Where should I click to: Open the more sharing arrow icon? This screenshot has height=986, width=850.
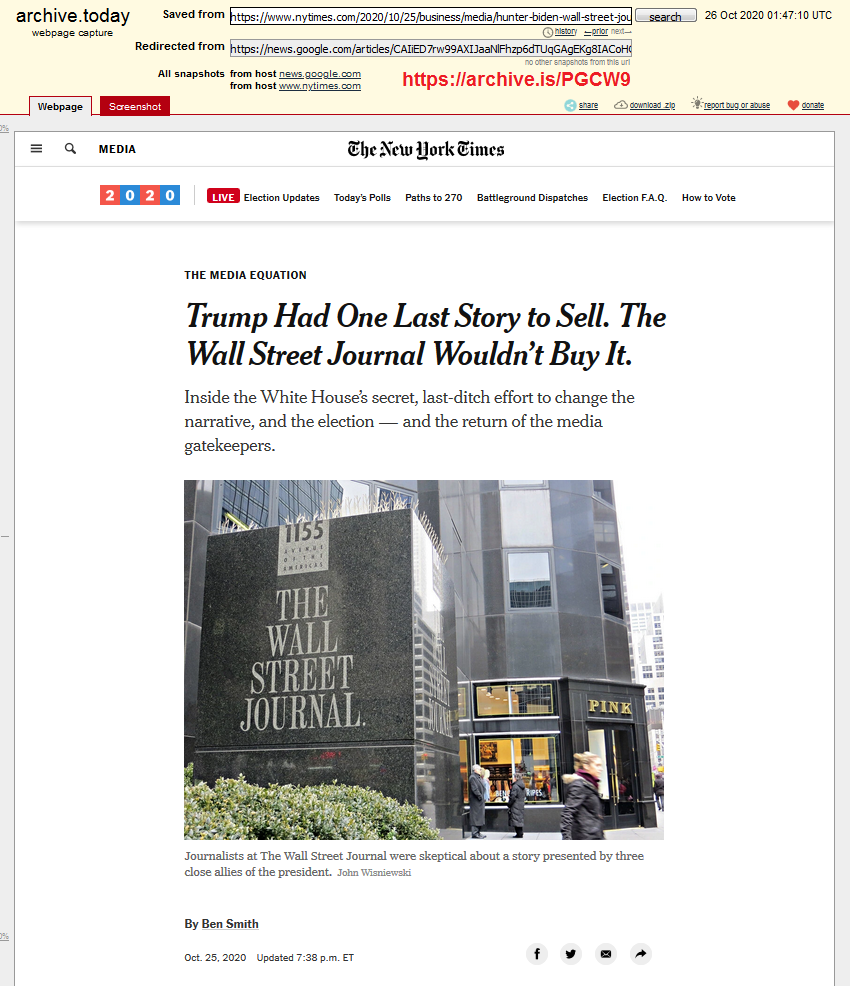pyautogui.click(x=640, y=954)
